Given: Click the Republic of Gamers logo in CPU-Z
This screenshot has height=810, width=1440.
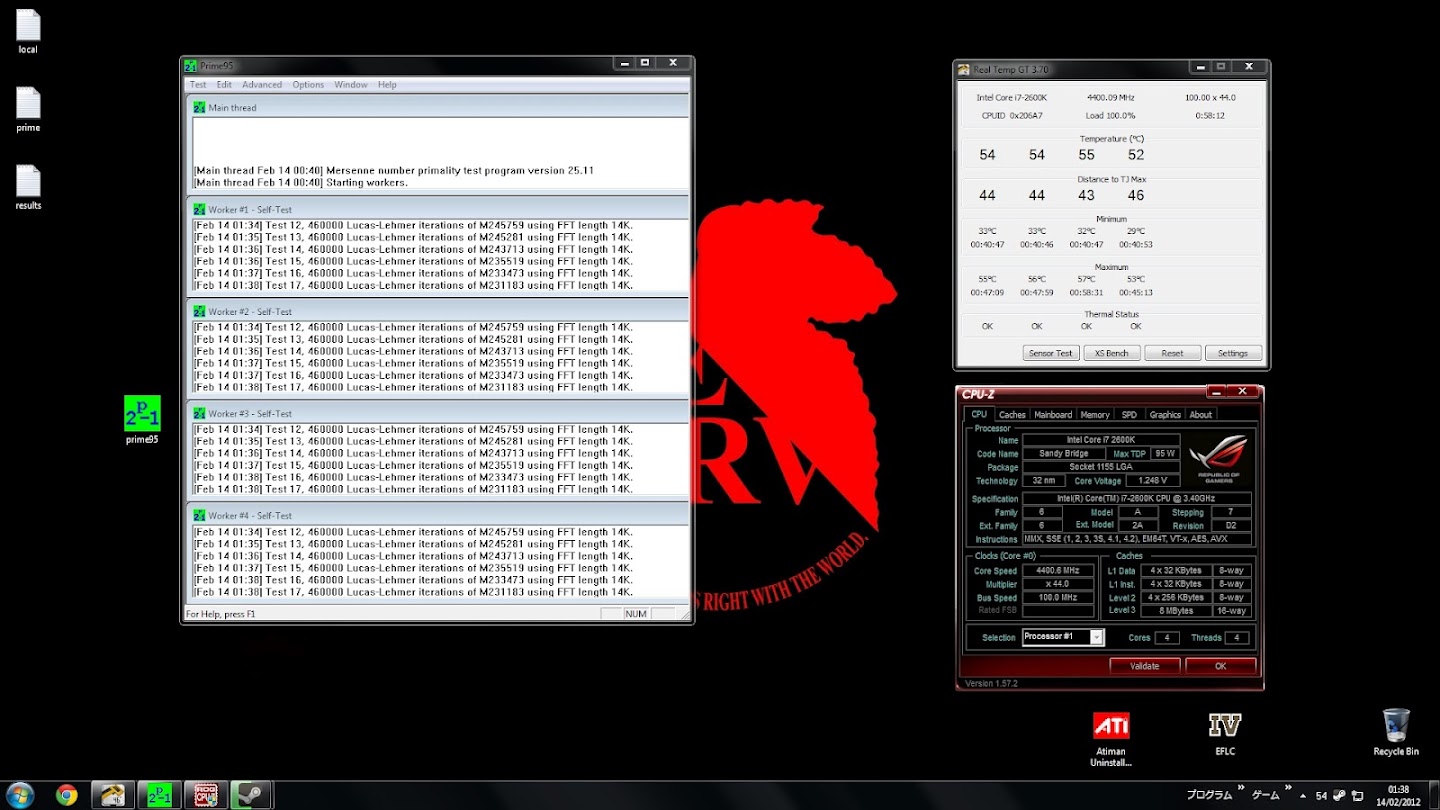Looking at the screenshot, I should tap(1218, 458).
